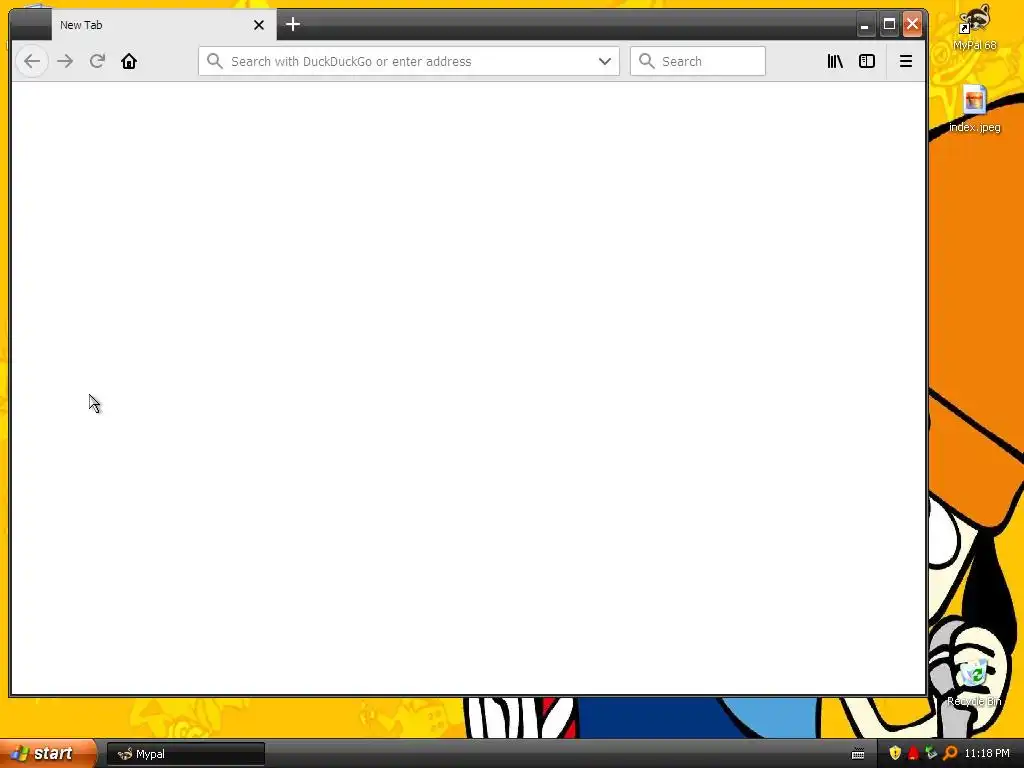Open the home page via house icon

tap(129, 61)
